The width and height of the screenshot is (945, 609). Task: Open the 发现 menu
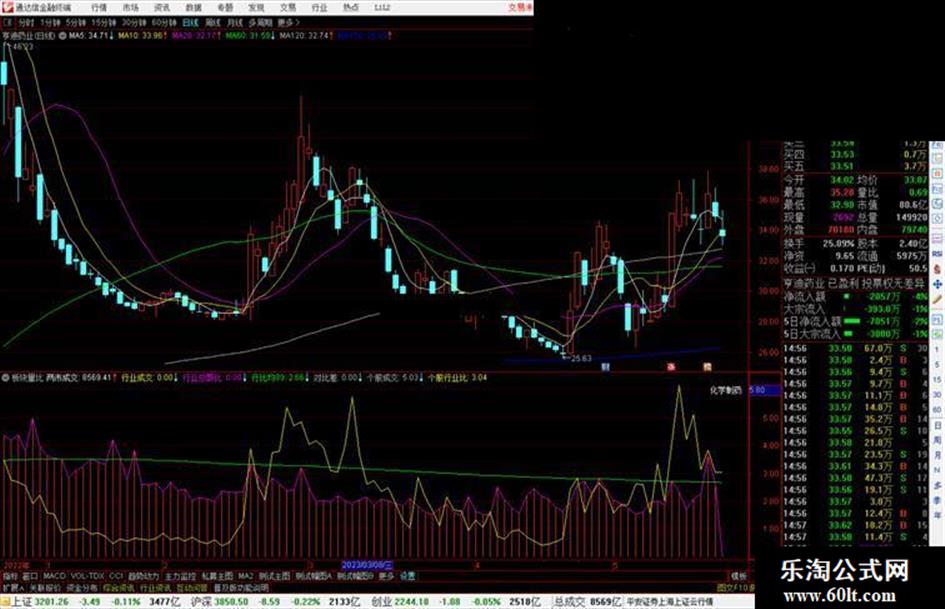(257, 7)
